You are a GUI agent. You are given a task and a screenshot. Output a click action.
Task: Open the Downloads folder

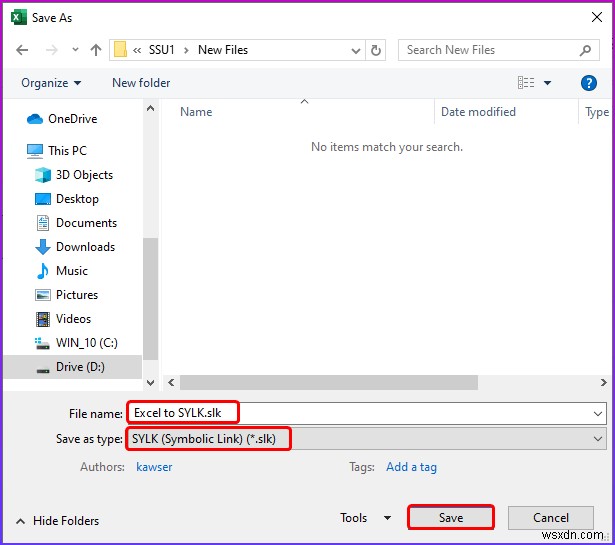(86, 247)
